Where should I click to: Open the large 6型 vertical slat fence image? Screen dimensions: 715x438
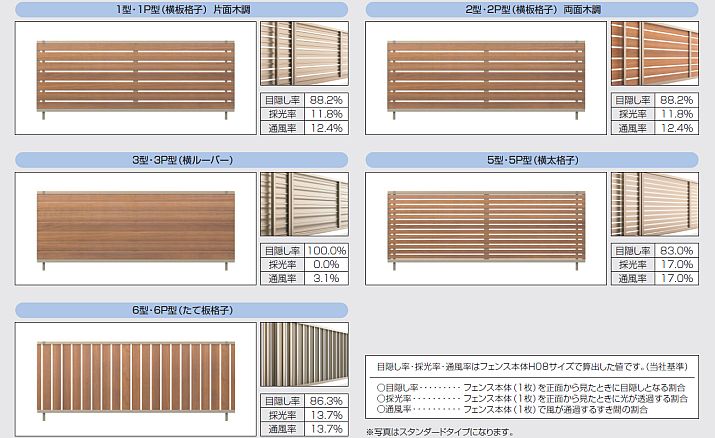135,376
